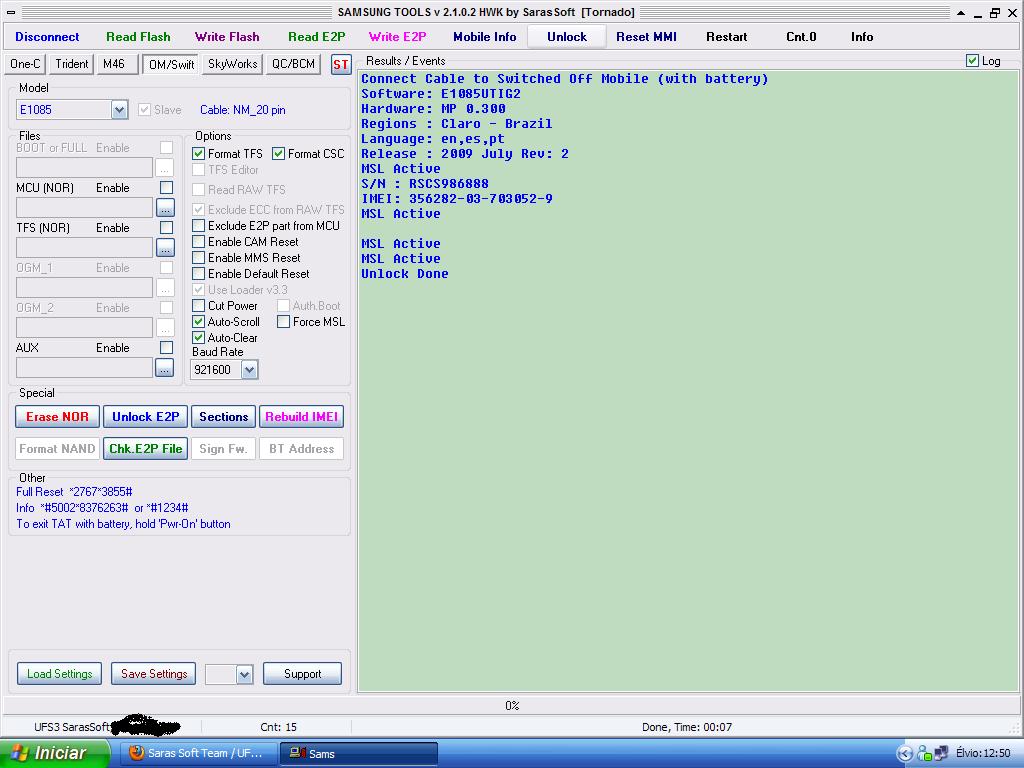Screen dimensions: 1024x768
Task: Click Chk.E2P File button
Action: 146,449
